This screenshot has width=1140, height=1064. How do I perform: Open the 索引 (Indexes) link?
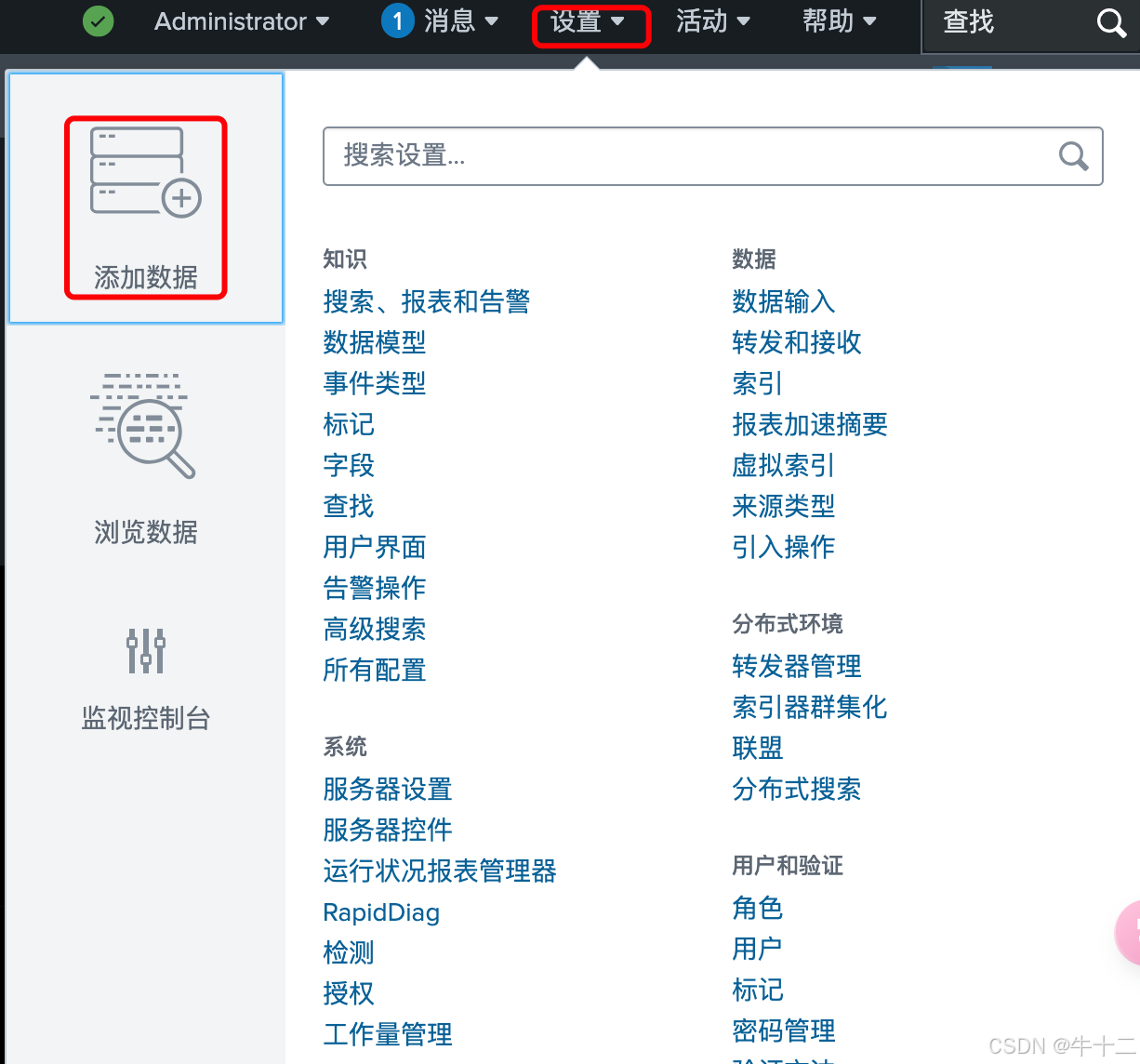pyautogui.click(x=757, y=383)
